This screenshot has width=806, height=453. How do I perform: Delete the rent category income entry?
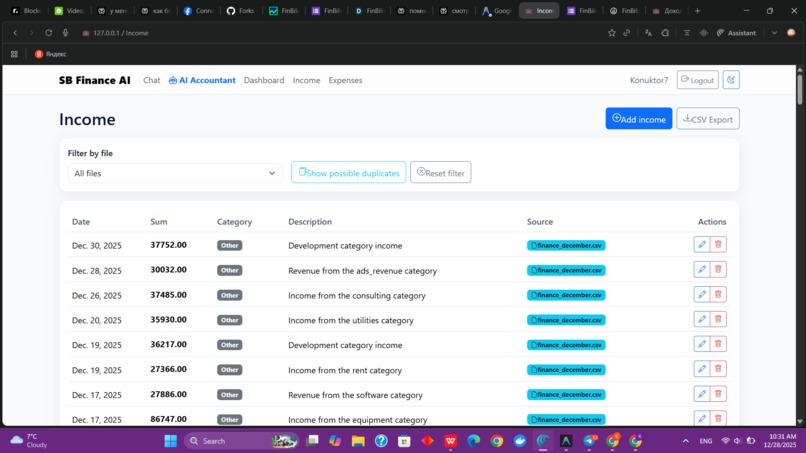click(x=718, y=369)
